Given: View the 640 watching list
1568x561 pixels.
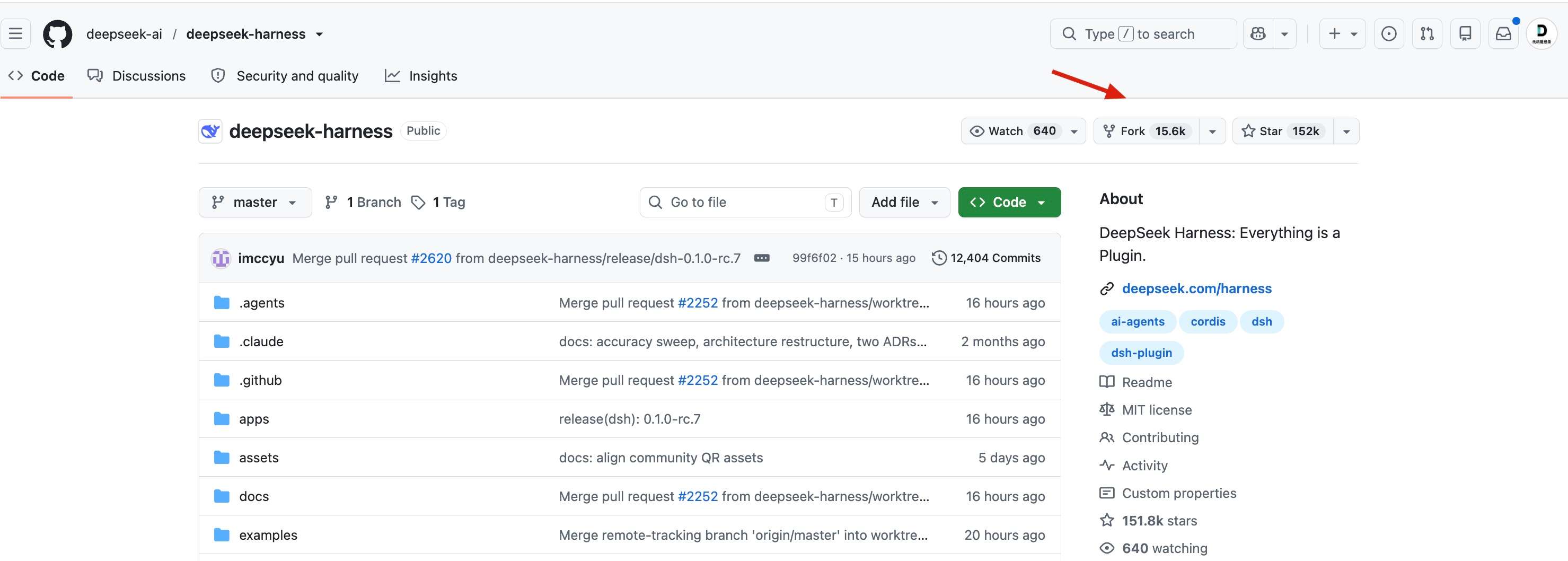Looking at the screenshot, I should [1165, 548].
